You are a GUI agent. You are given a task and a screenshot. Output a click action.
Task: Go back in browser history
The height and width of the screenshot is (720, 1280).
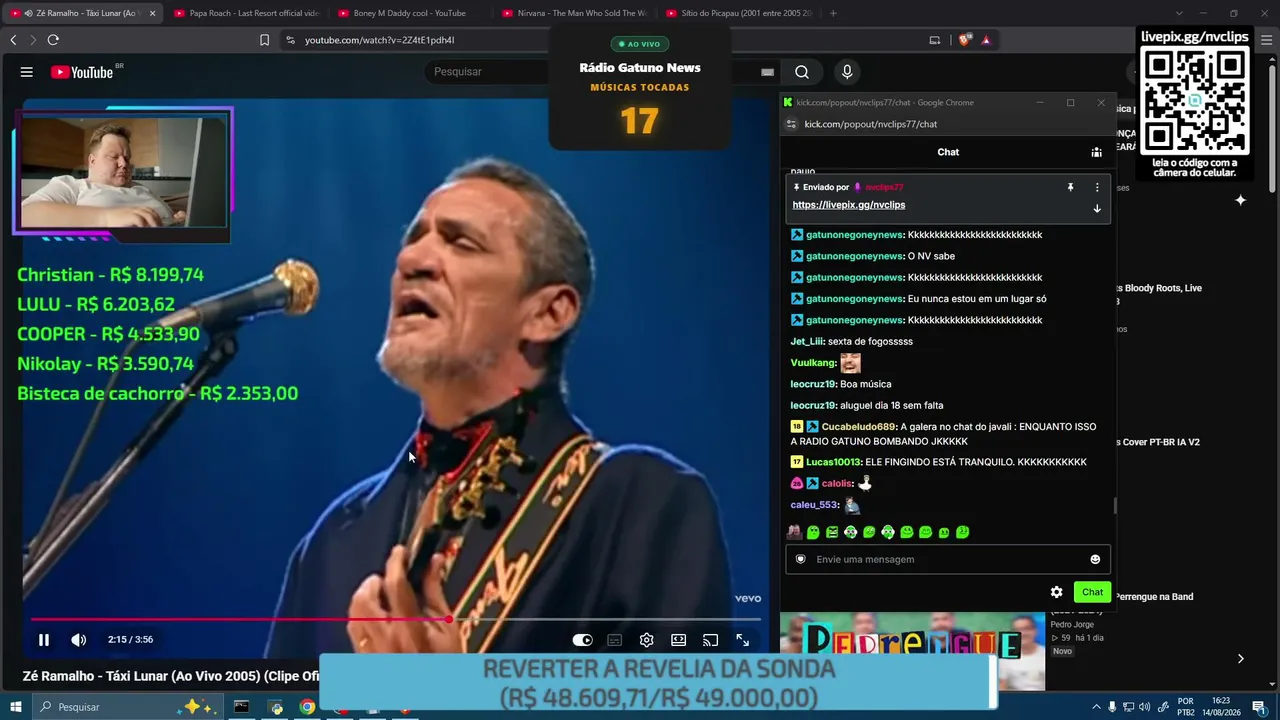13,40
